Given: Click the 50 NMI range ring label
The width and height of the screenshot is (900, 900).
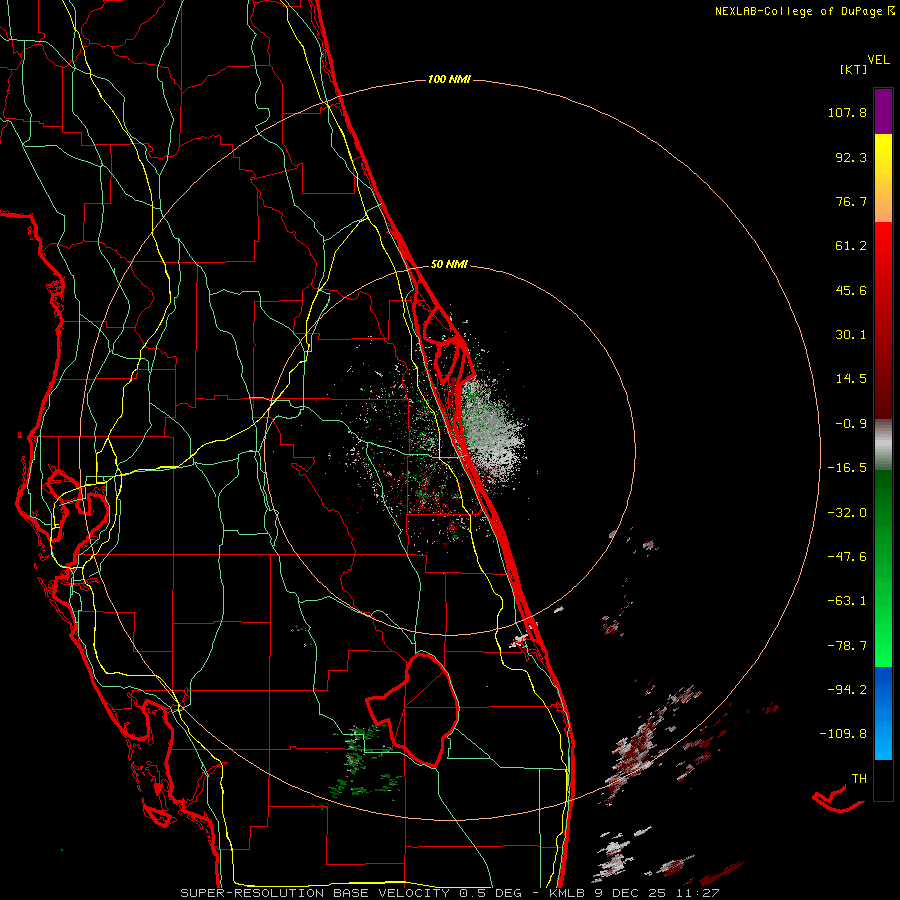Looking at the screenshot, I should 449,265.
